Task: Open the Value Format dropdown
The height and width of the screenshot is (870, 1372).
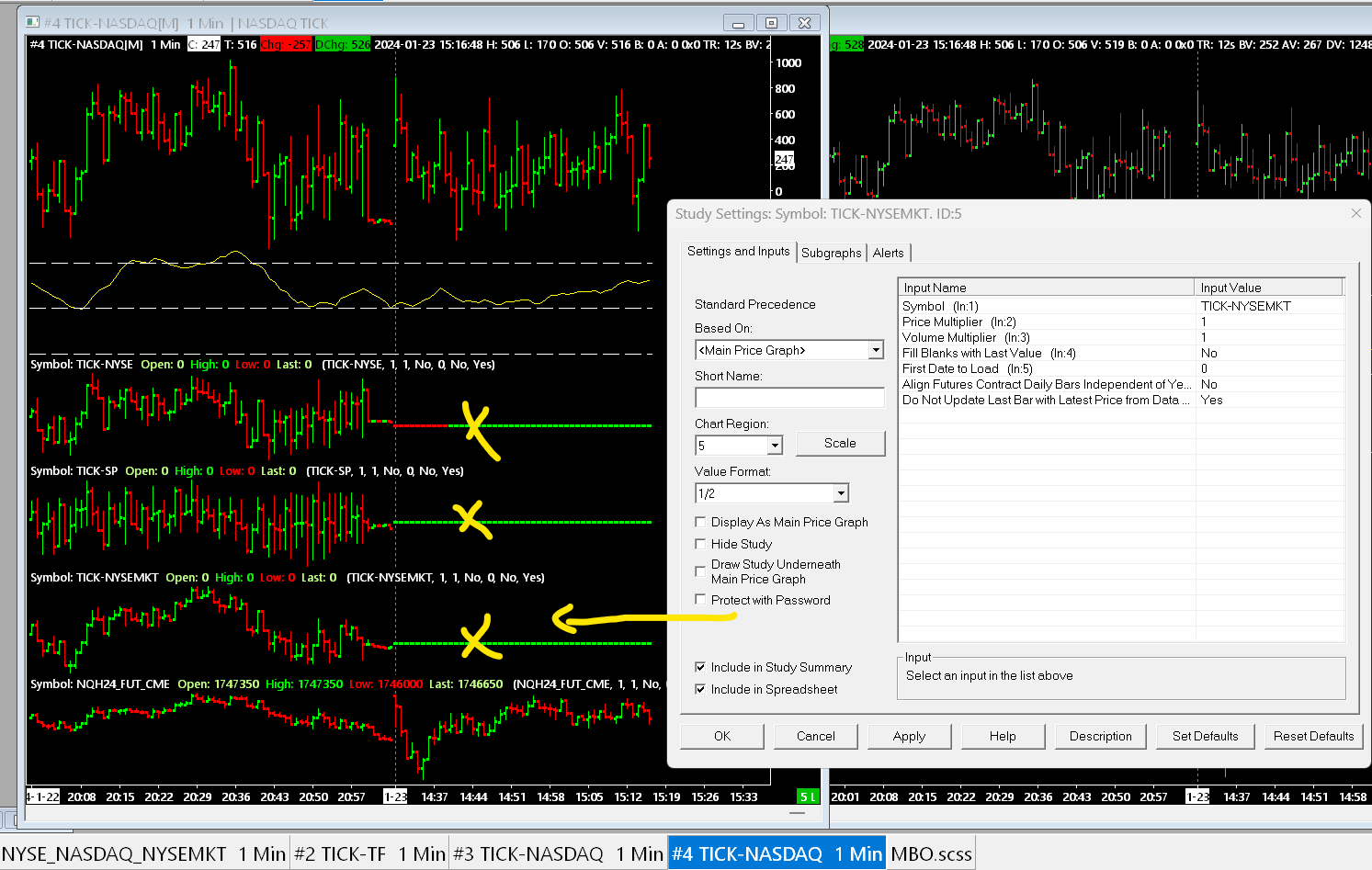Action: (841, 493)
